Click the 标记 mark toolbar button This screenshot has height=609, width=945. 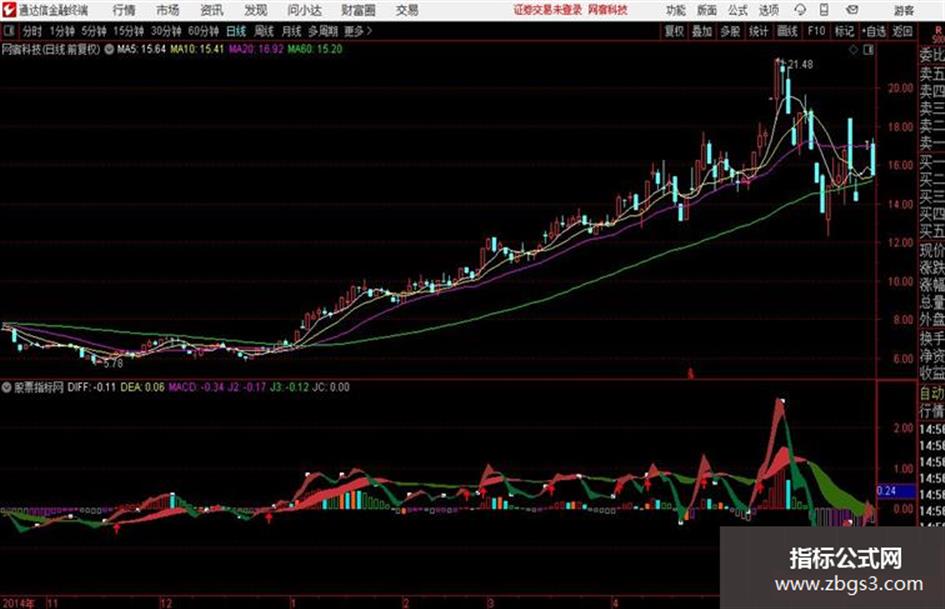pyautogui.click(x=844, y=31)
